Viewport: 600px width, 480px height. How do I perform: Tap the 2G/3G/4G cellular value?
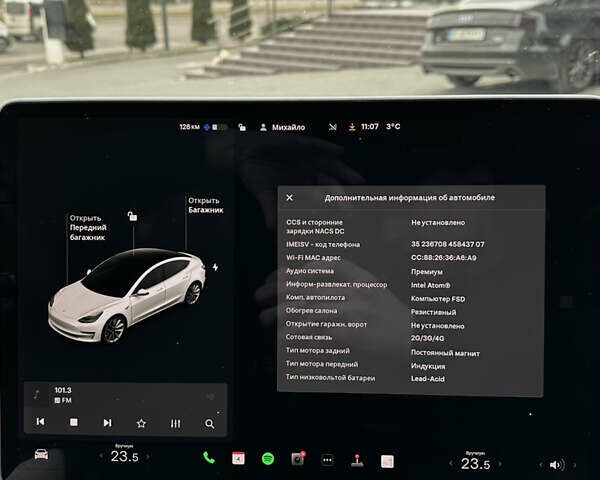427,338
